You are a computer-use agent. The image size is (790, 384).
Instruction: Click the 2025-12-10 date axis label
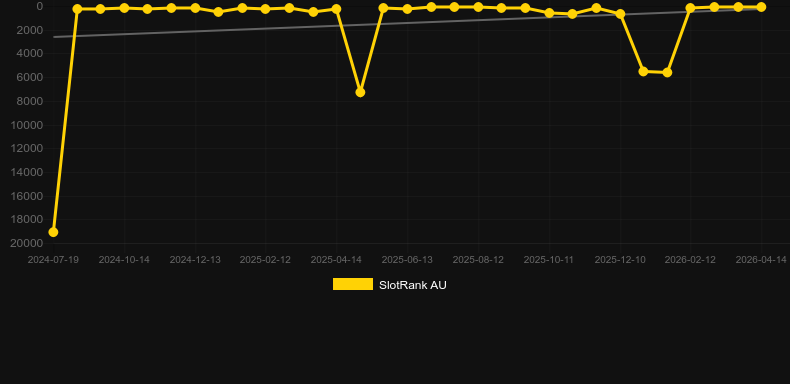coord(620,260)
